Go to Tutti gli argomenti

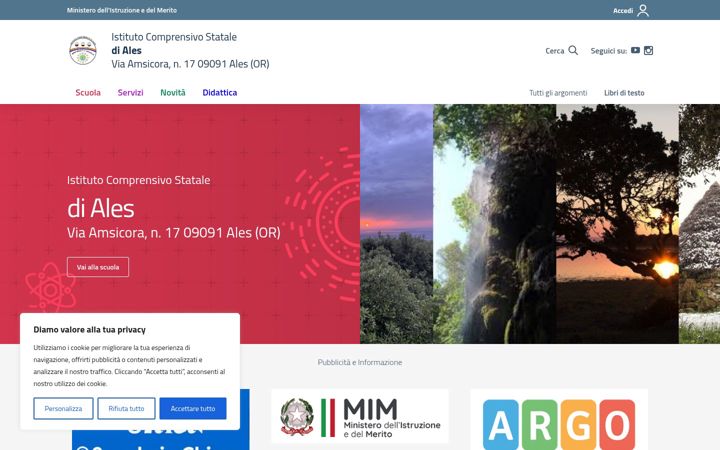point(558,93)
